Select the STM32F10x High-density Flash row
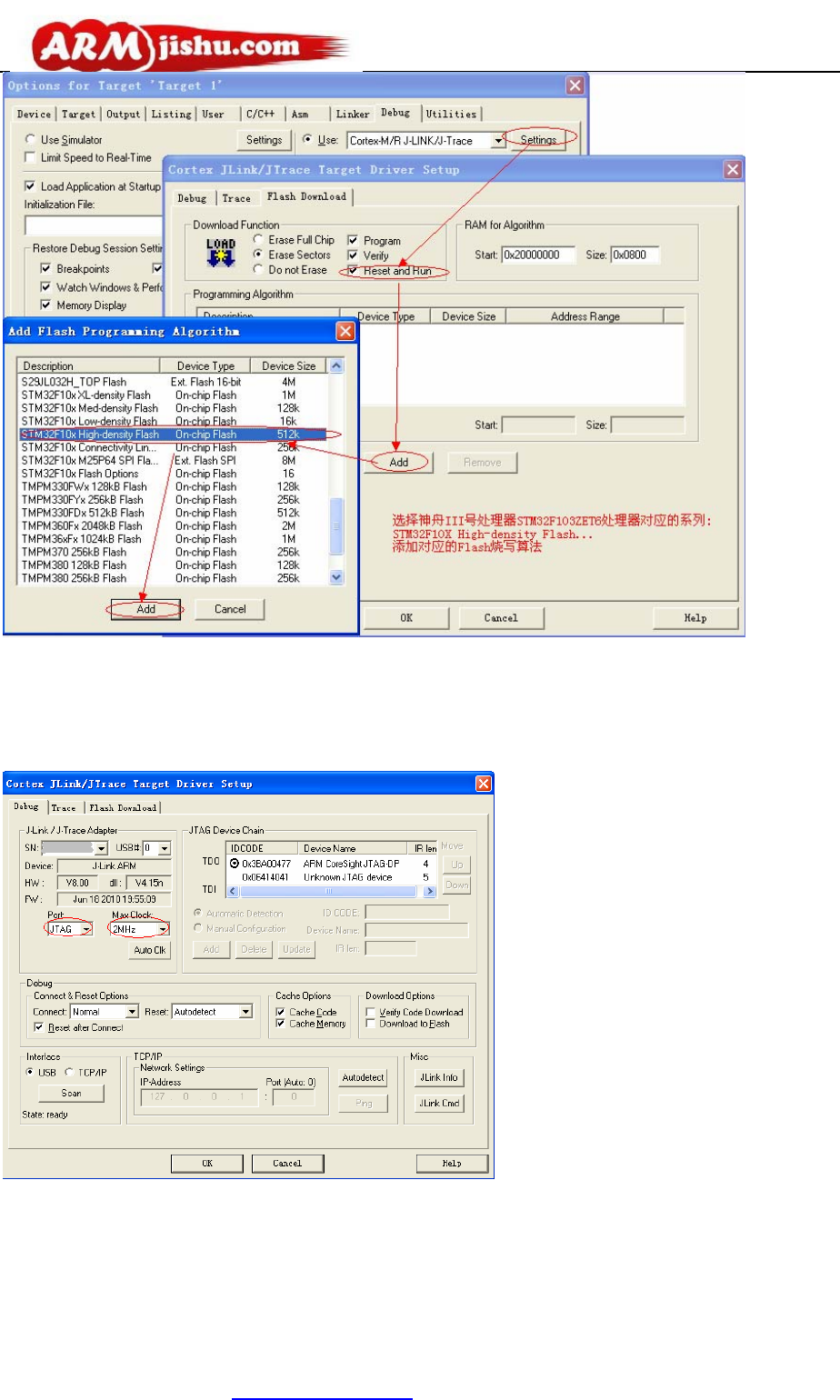 [x=173, y=435]
